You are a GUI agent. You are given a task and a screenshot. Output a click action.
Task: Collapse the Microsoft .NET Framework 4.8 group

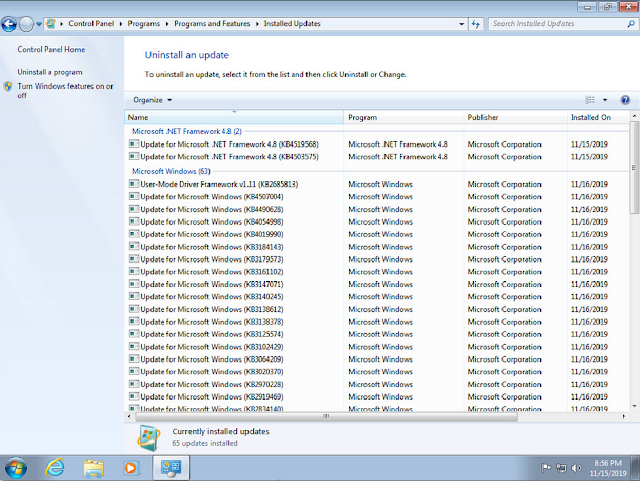tap(187, 131)
